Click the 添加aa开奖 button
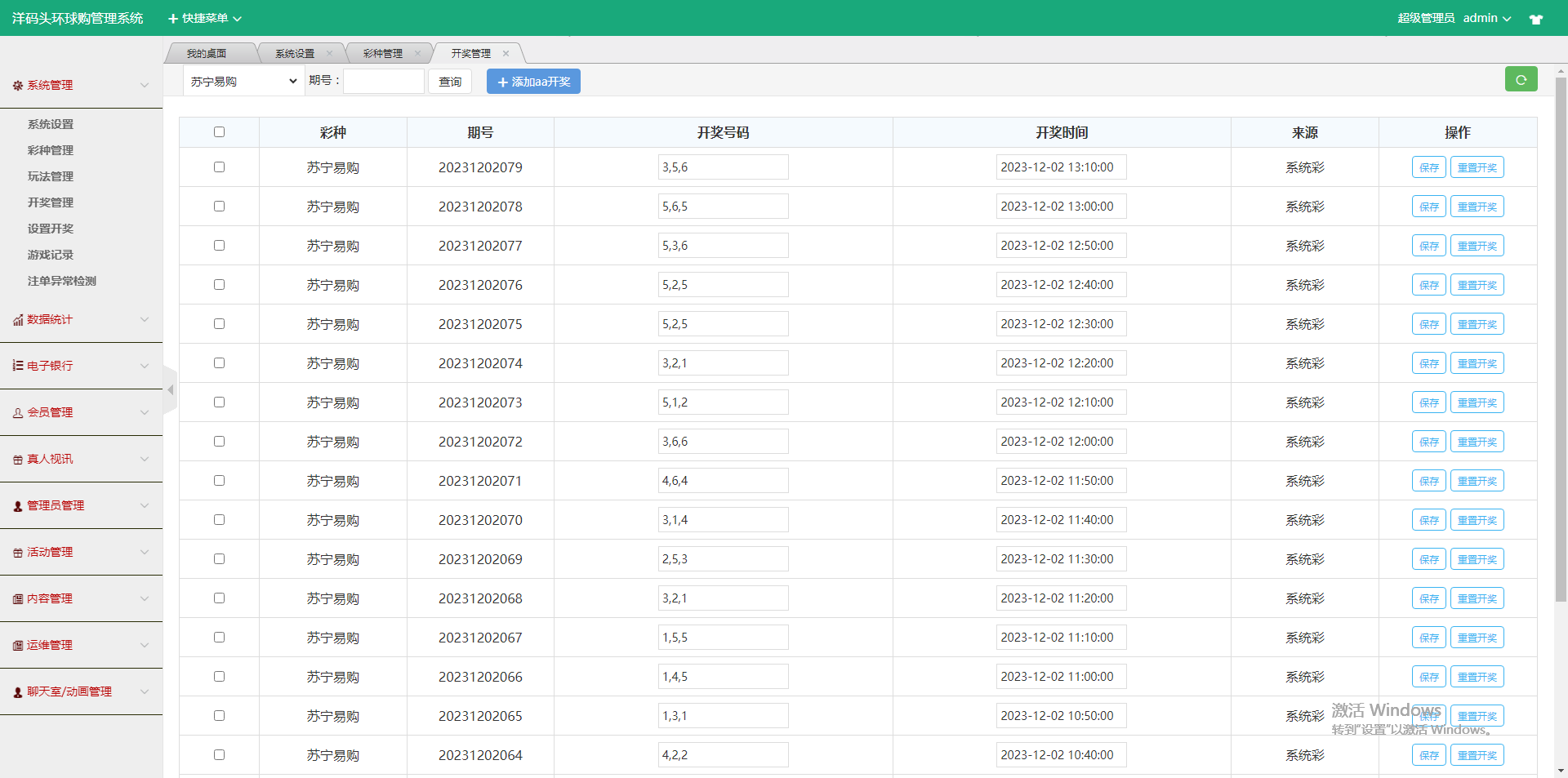 (533, 82)
